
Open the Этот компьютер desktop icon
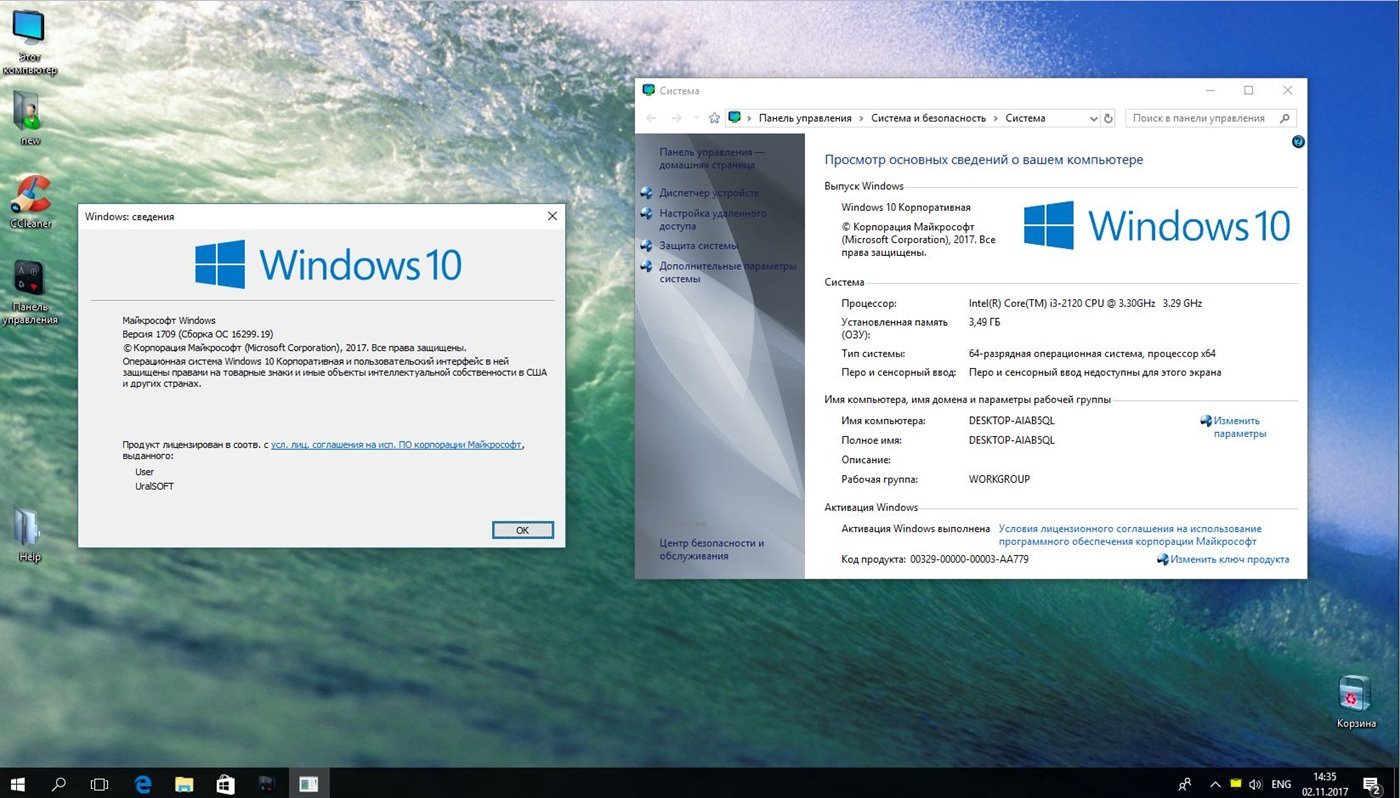pos(29,42)
